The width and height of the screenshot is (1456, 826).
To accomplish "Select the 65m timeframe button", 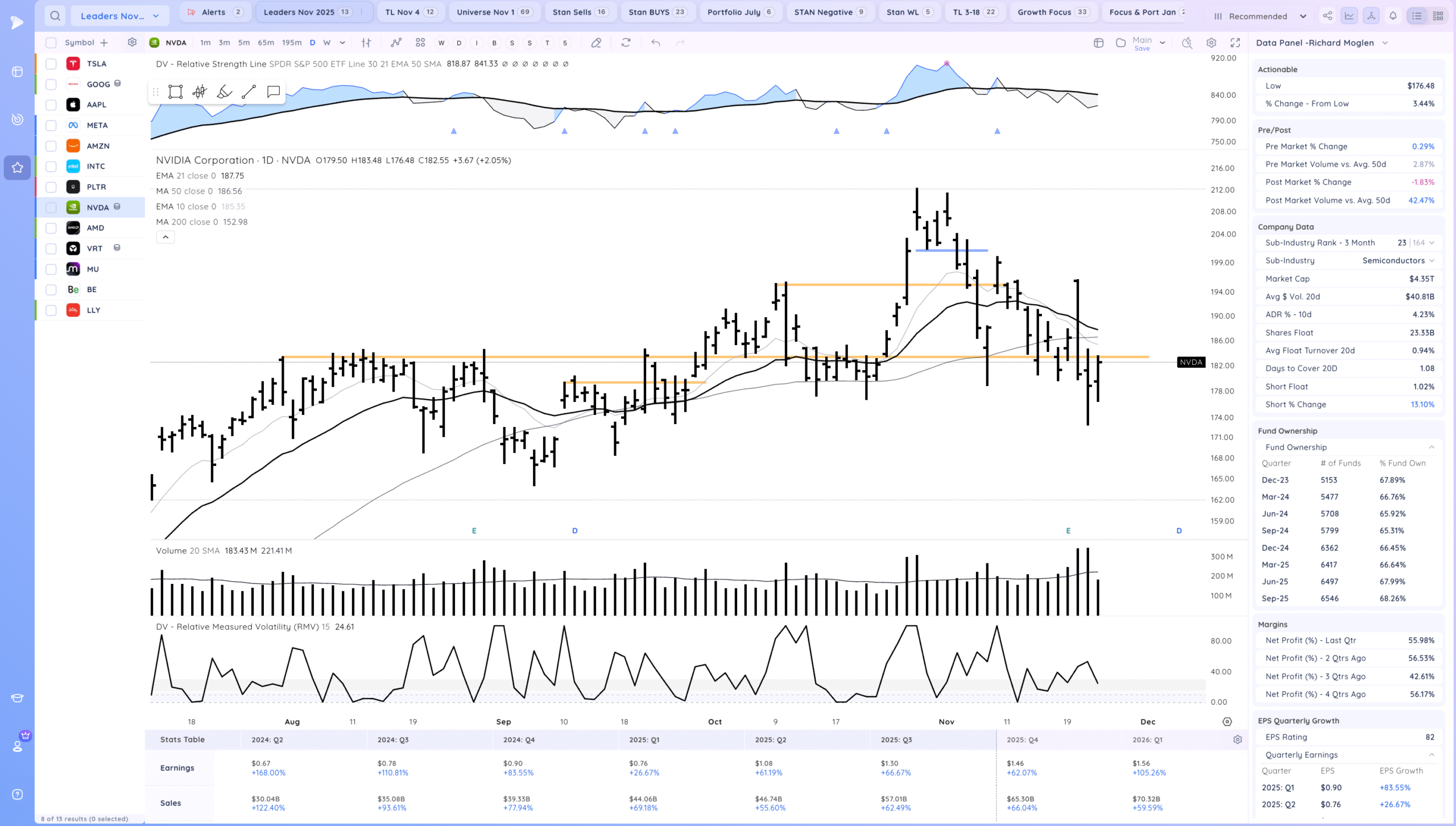I will [266, 43].
